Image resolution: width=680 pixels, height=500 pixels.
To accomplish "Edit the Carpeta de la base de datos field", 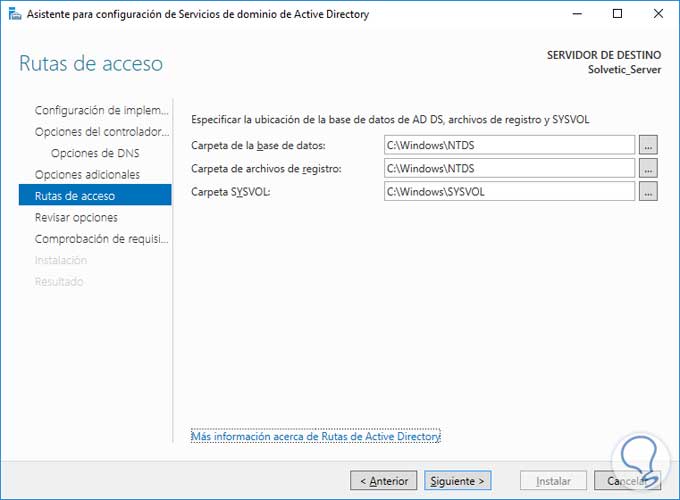I will tap(509, 145).
